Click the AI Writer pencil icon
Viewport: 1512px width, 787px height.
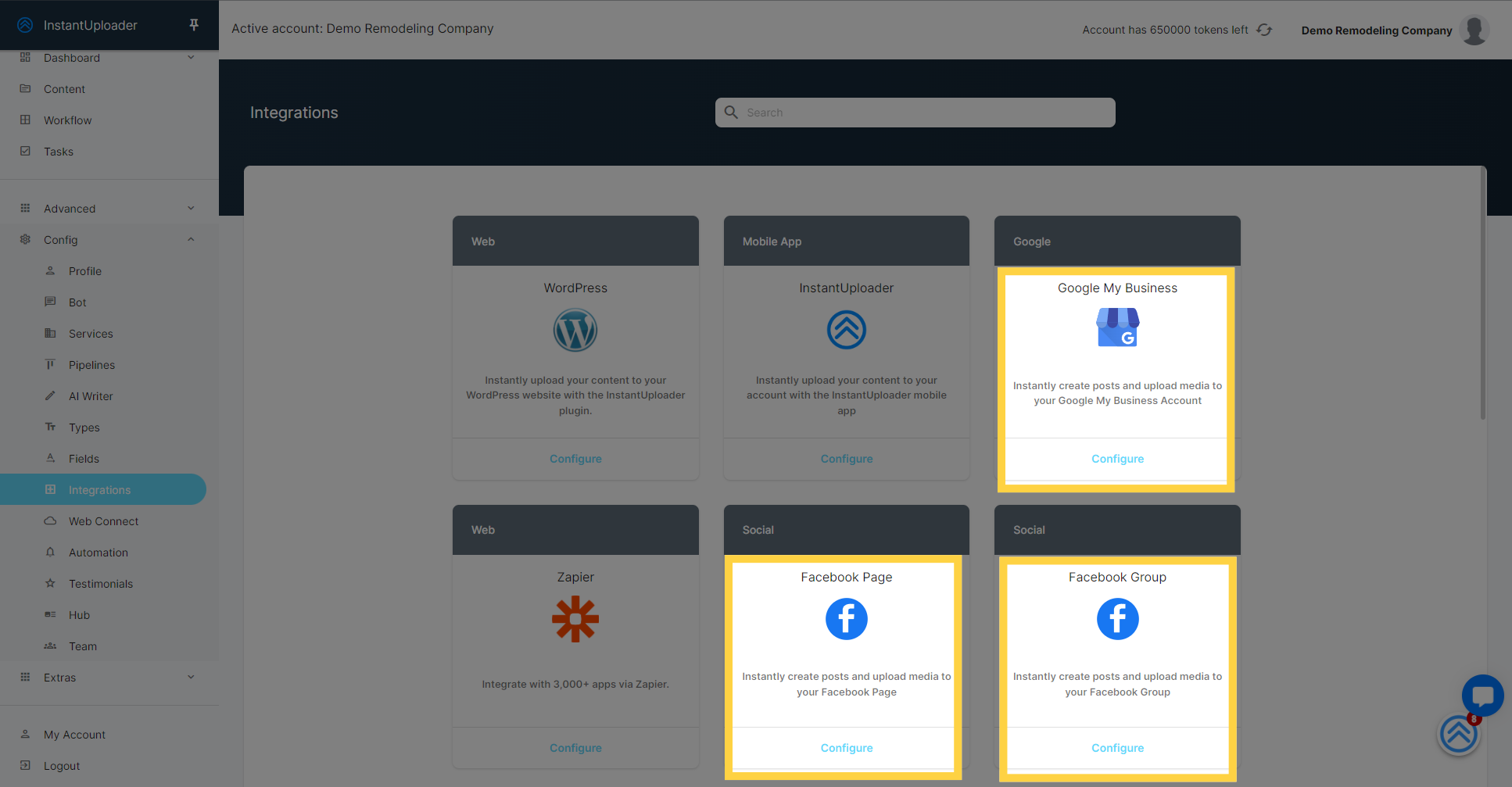(50, 395)
